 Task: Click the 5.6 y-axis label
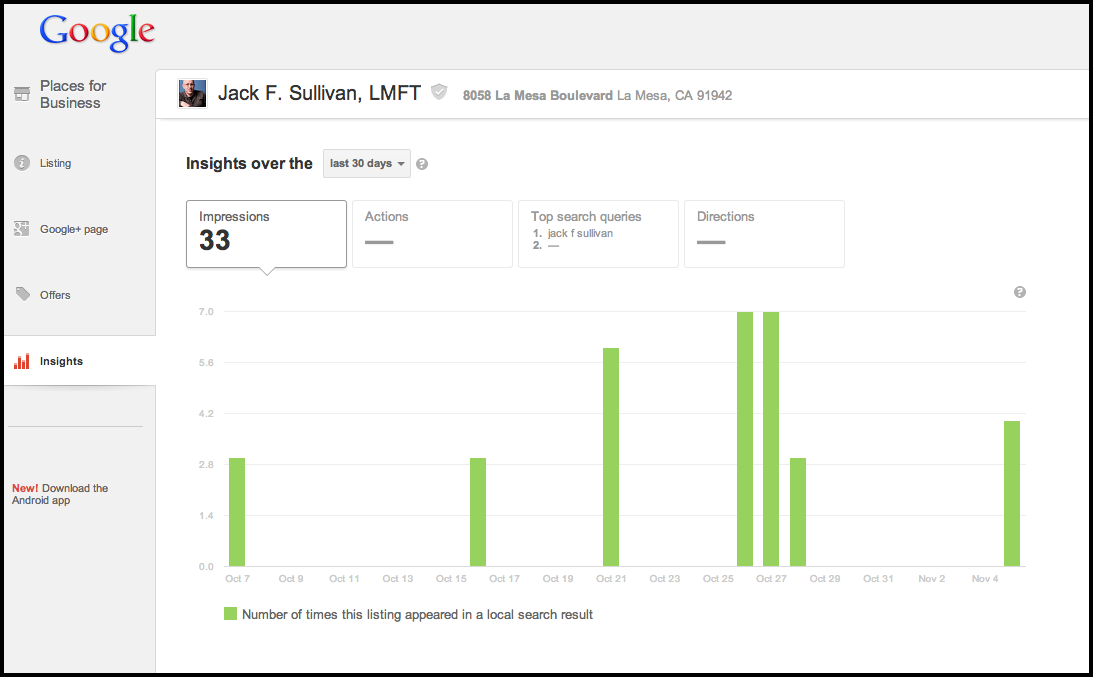tap(206, 363)
